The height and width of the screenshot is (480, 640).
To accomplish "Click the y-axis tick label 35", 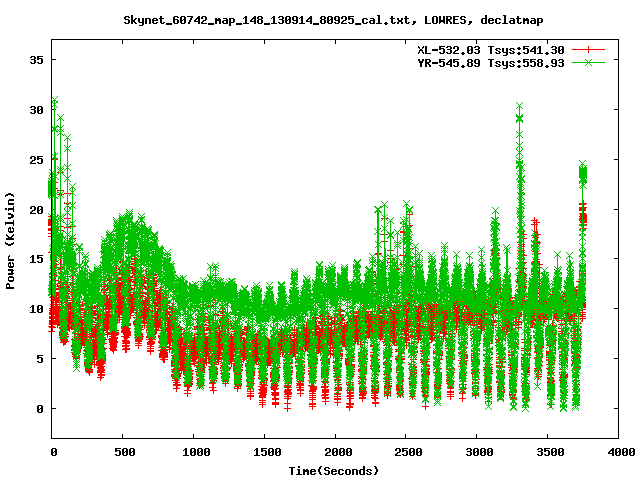I will pos(36,60).
